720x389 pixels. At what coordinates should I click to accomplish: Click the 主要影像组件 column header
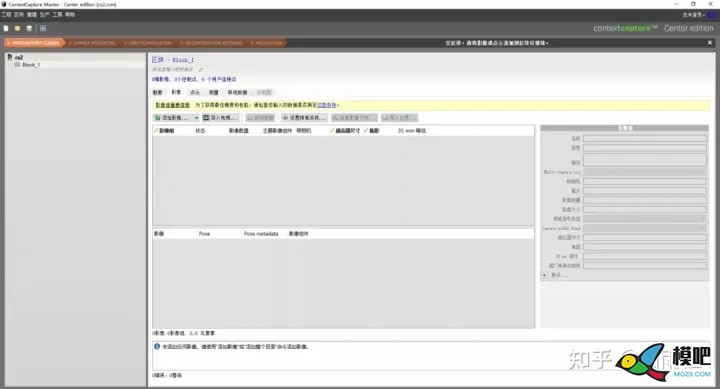[277, 131]
